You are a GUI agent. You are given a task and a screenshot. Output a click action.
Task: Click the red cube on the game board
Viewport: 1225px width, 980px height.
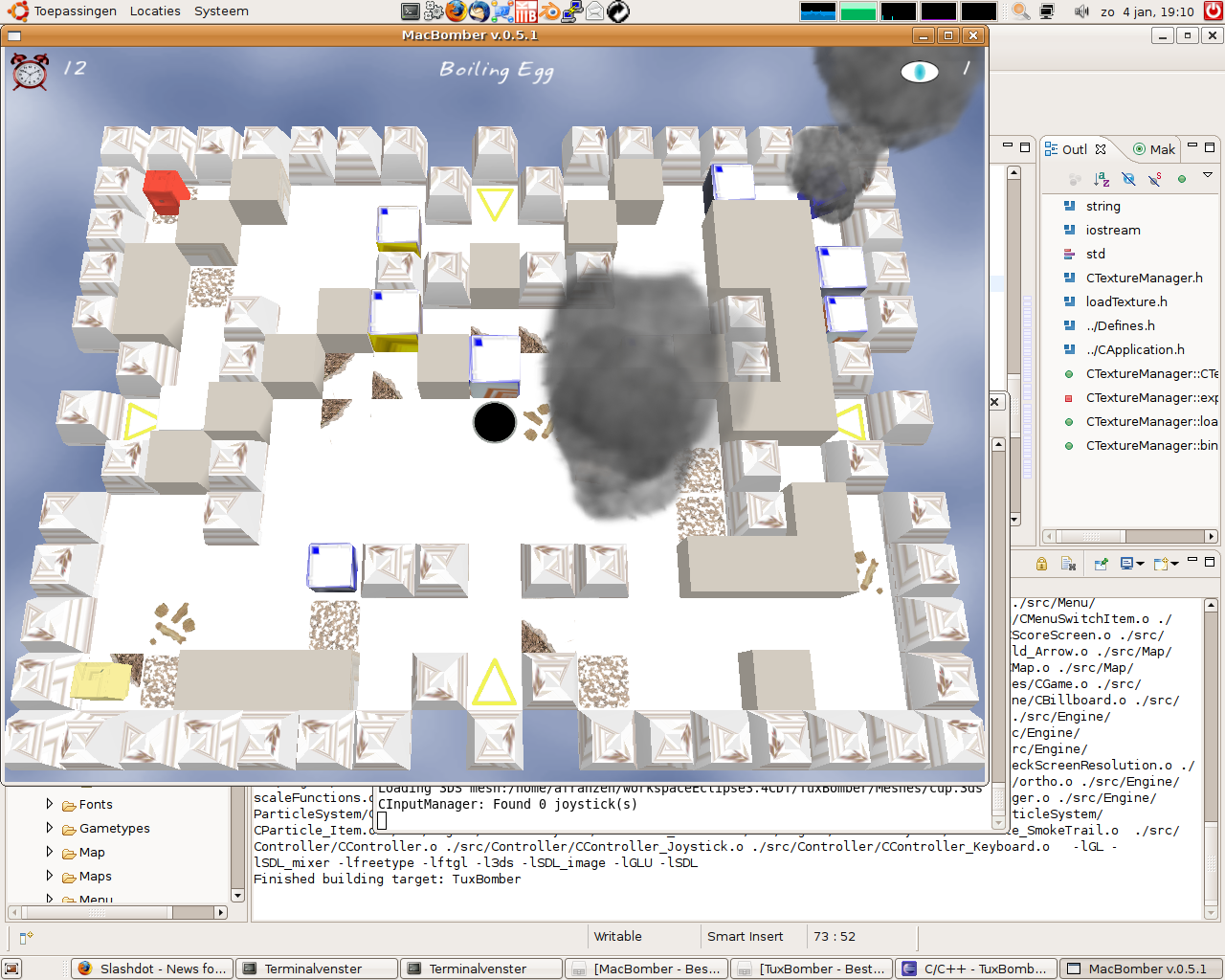point(166,191)
